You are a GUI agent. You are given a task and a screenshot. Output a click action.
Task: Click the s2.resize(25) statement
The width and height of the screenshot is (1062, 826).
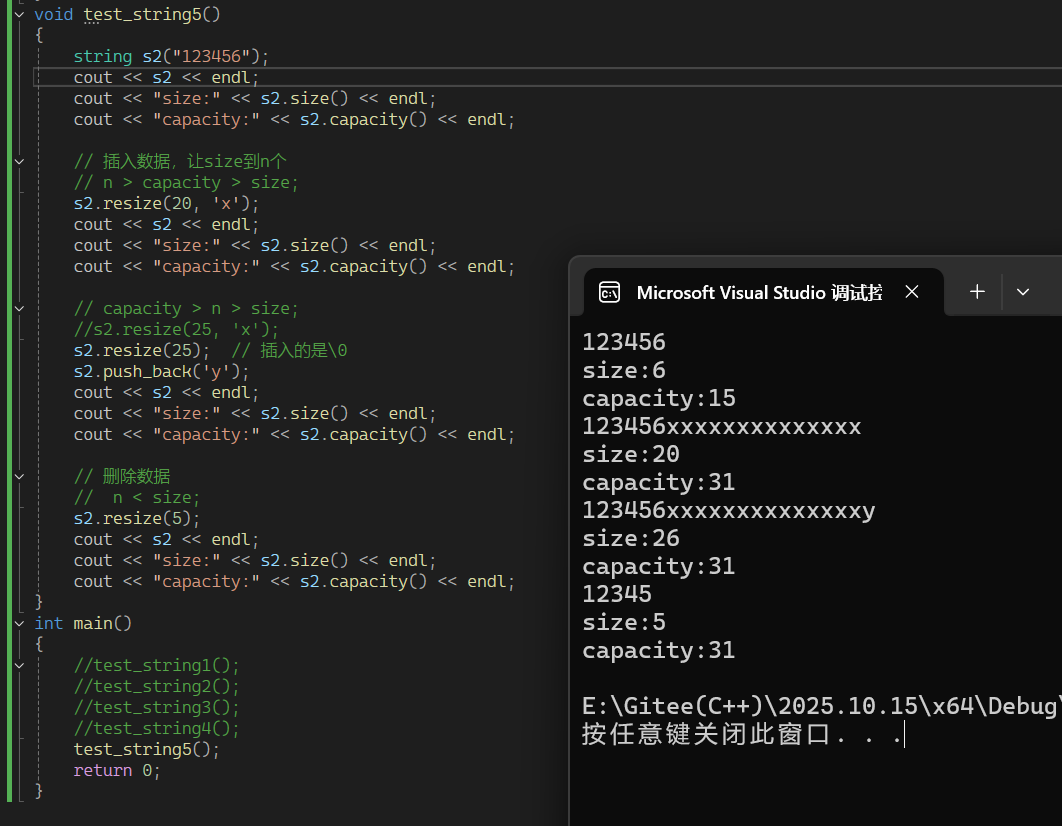pyautogui.click(x=142, y=350)
